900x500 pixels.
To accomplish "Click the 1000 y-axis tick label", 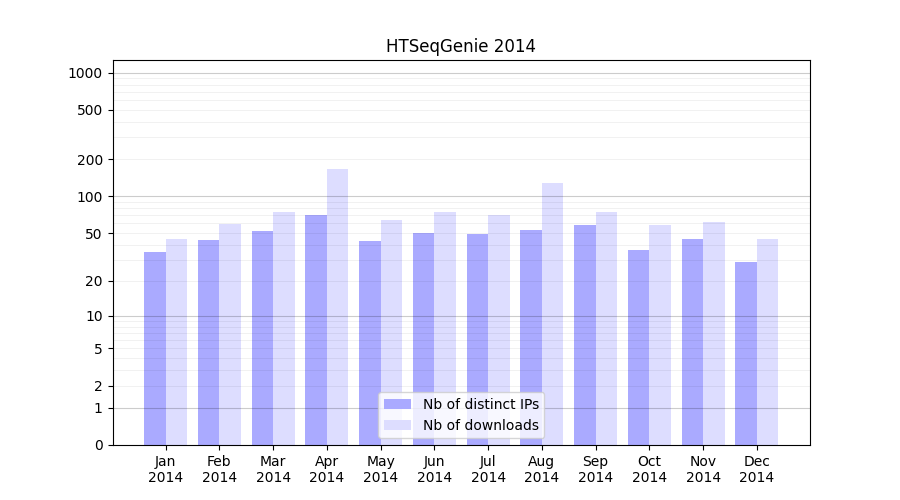I will pos(85,73).
